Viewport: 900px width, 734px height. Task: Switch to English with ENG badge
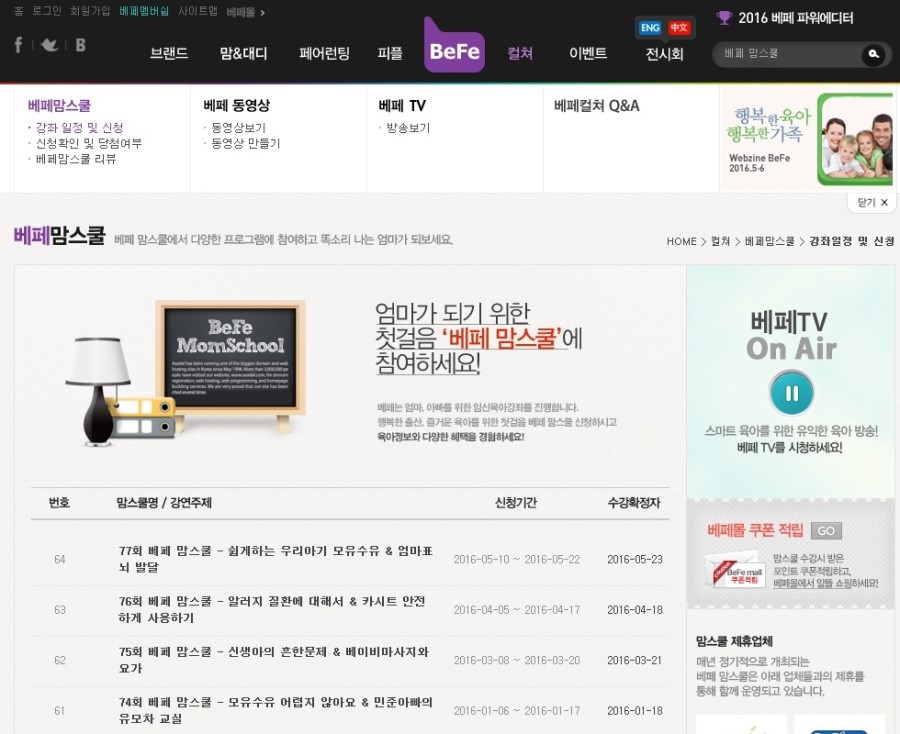(x=650, y=28)
